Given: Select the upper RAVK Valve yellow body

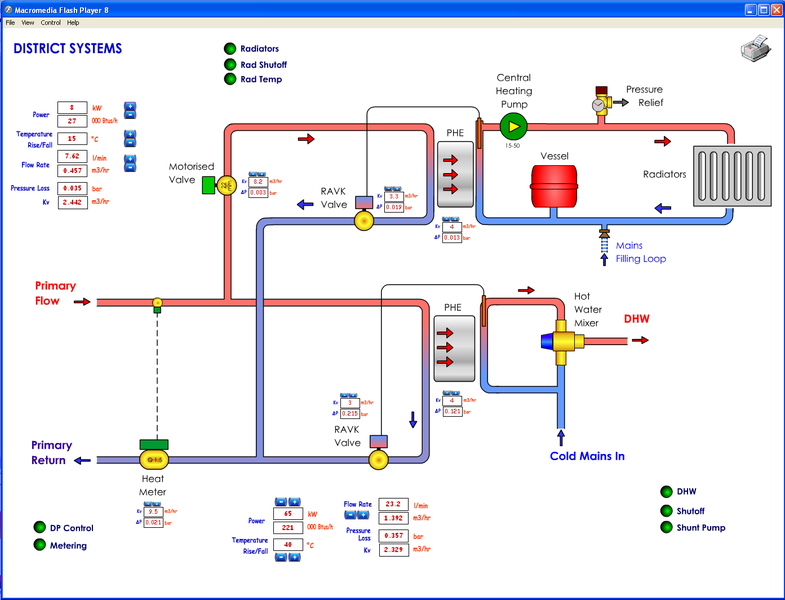Looking at the screenshot, I should pyautogui.click(x=364, y=220).
